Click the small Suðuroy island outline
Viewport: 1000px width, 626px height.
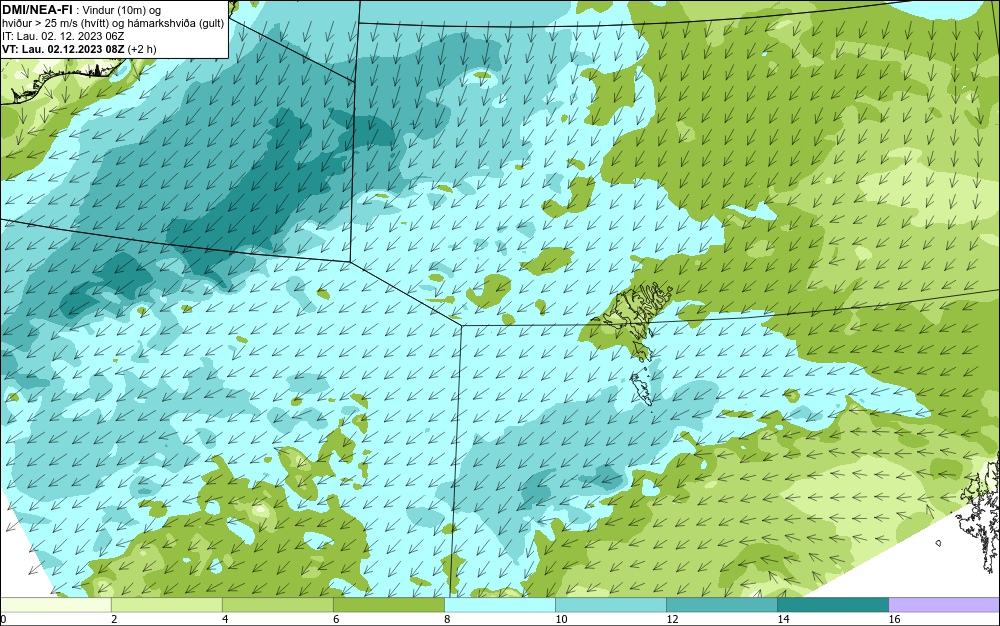[642, 389]
